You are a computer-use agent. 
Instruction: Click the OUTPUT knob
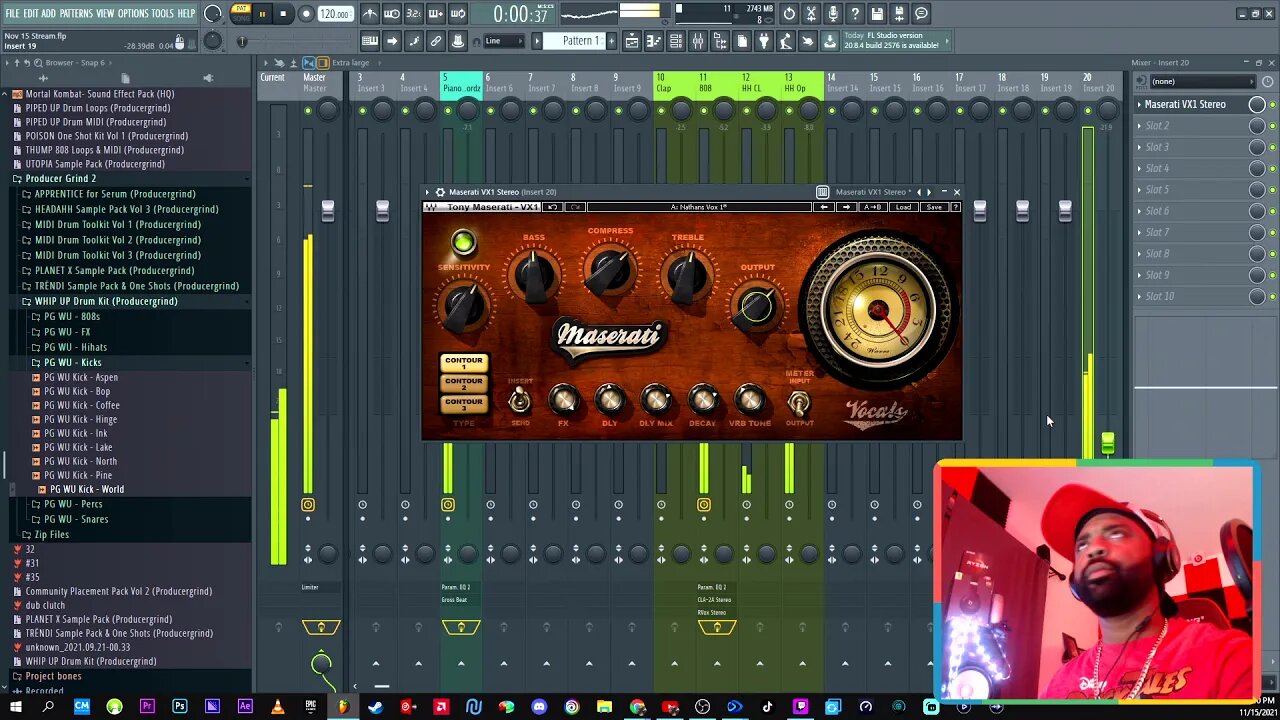757,306
